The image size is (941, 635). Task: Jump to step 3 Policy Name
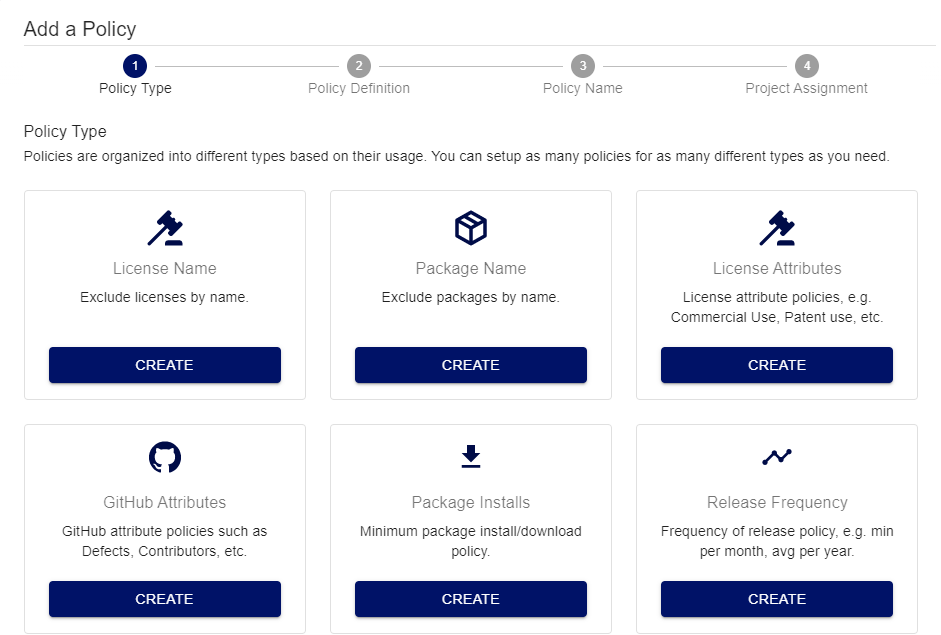(582, 66)
